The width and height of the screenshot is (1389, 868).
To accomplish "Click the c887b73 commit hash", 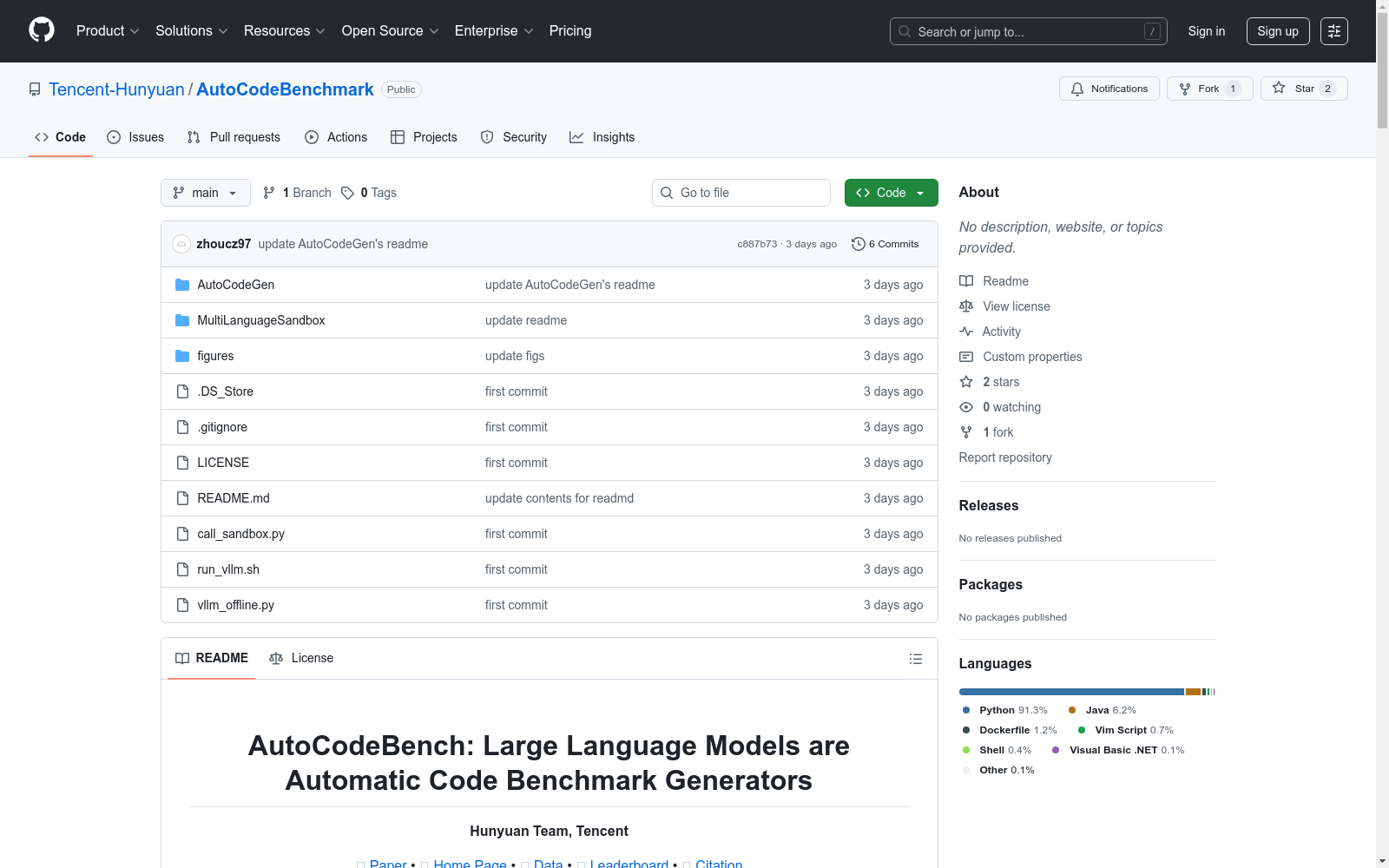I will point(757,244).
